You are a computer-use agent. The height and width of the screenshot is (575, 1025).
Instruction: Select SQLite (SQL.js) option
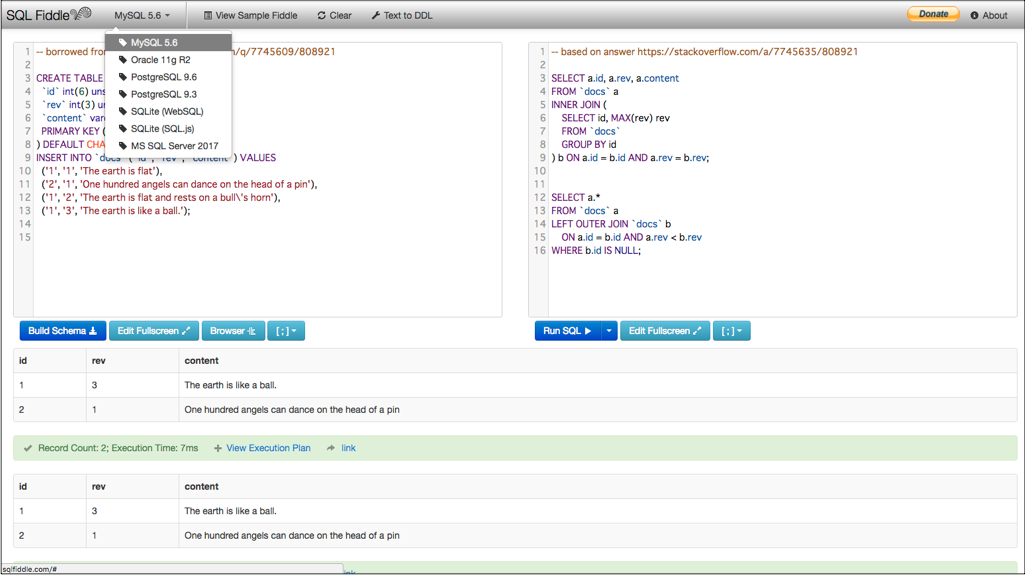point(169,129)
